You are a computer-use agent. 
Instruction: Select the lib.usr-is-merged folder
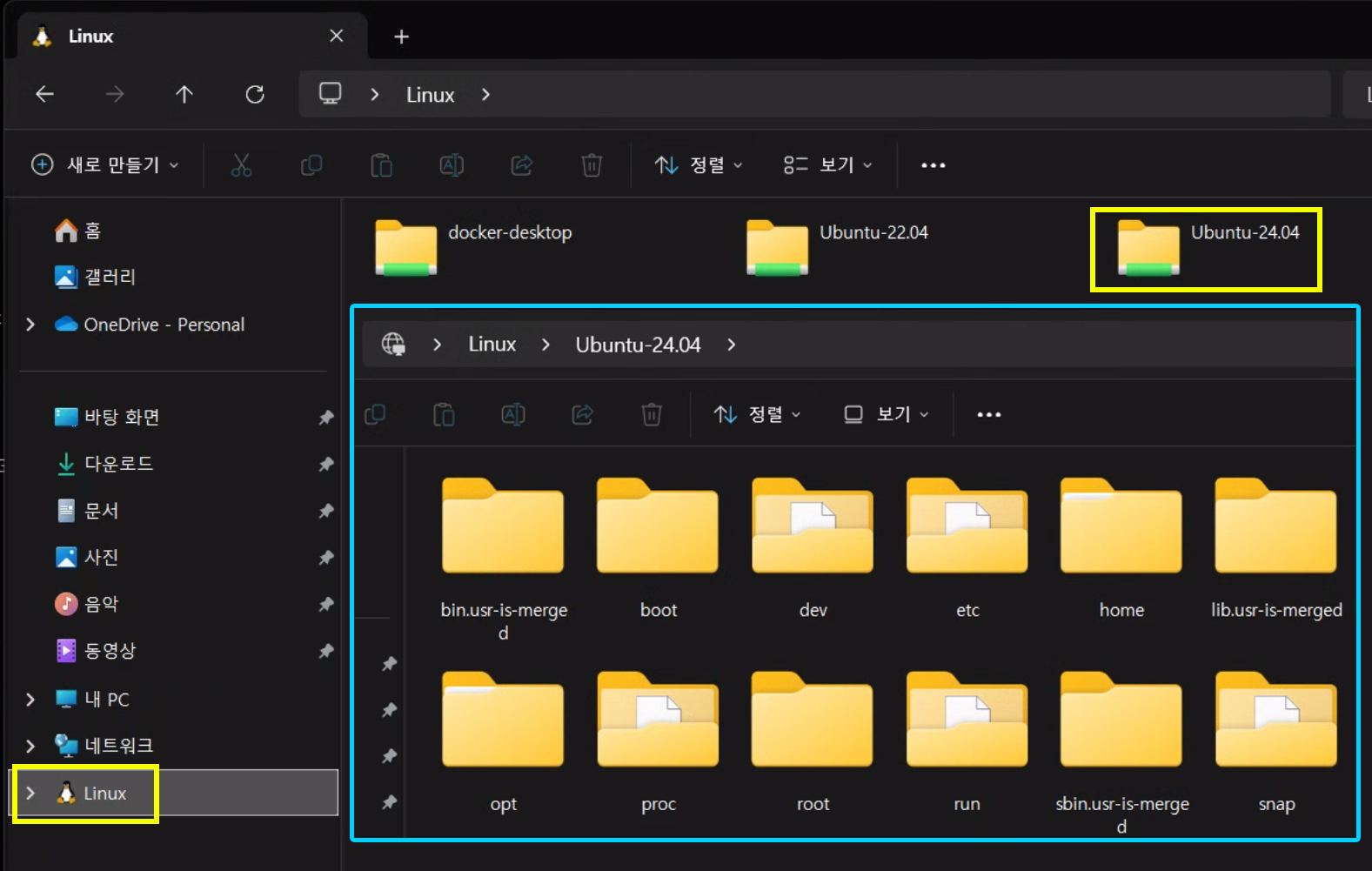(x=1276, y=548)
